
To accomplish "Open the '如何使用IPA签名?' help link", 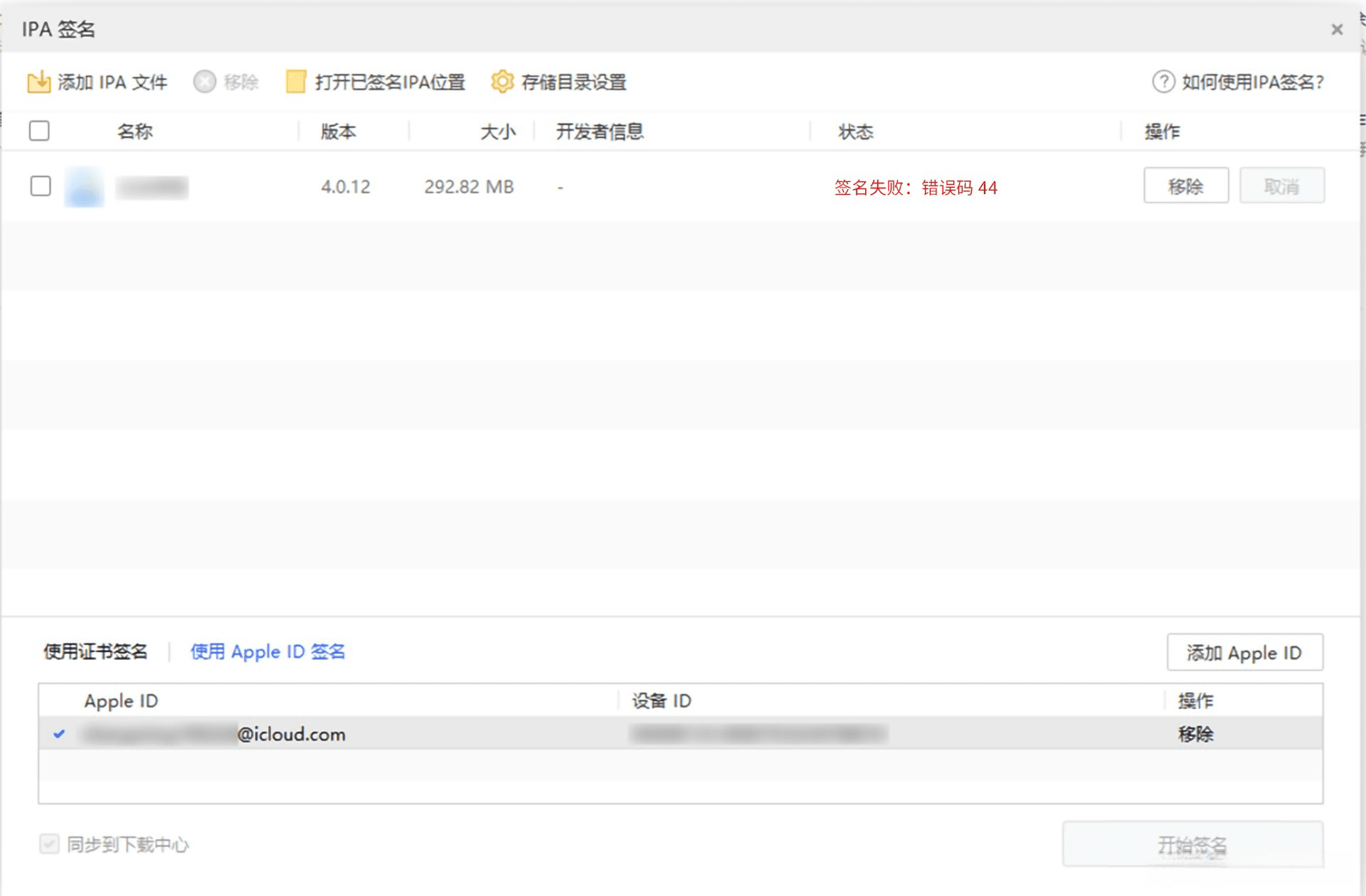I will [x=1251, y=82].
